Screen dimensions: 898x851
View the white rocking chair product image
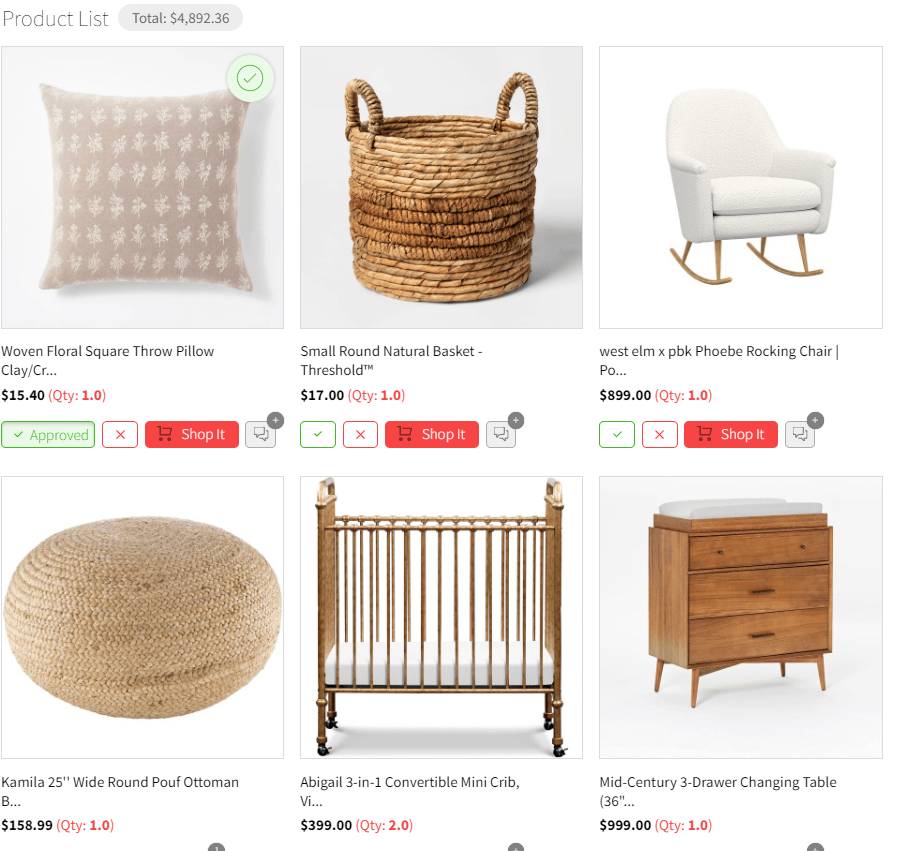[x=741, y=187]
